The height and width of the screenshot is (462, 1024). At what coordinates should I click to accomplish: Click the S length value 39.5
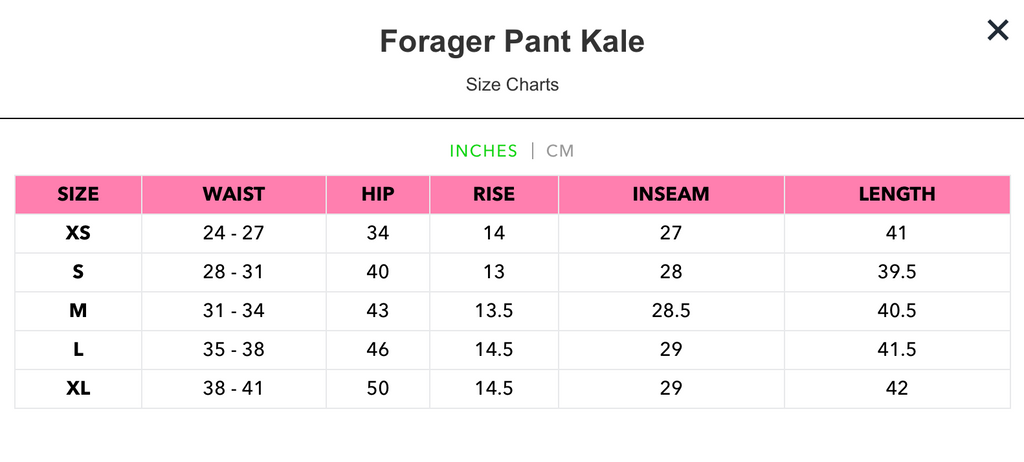[897, 272]
